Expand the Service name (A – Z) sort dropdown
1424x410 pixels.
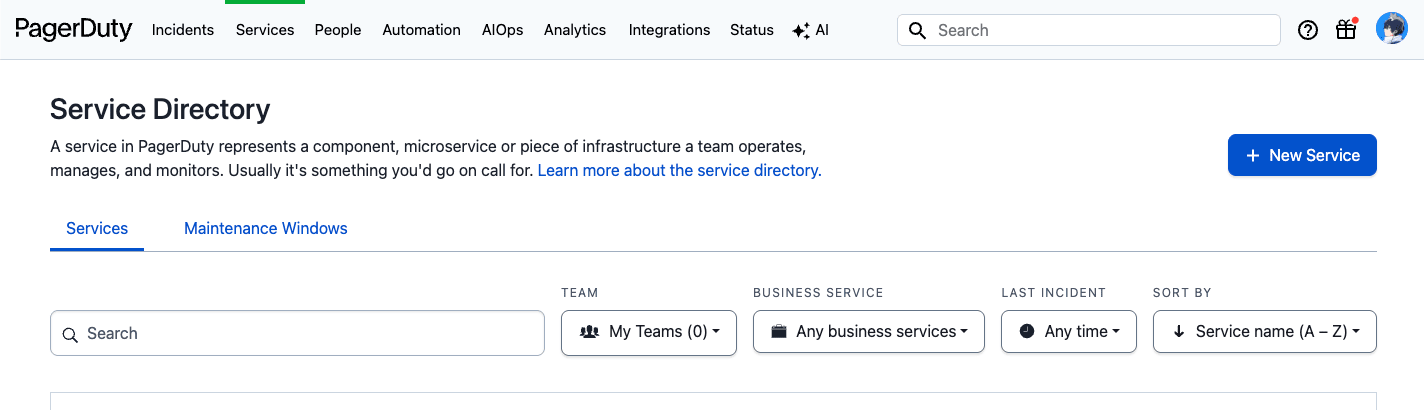1265,332
